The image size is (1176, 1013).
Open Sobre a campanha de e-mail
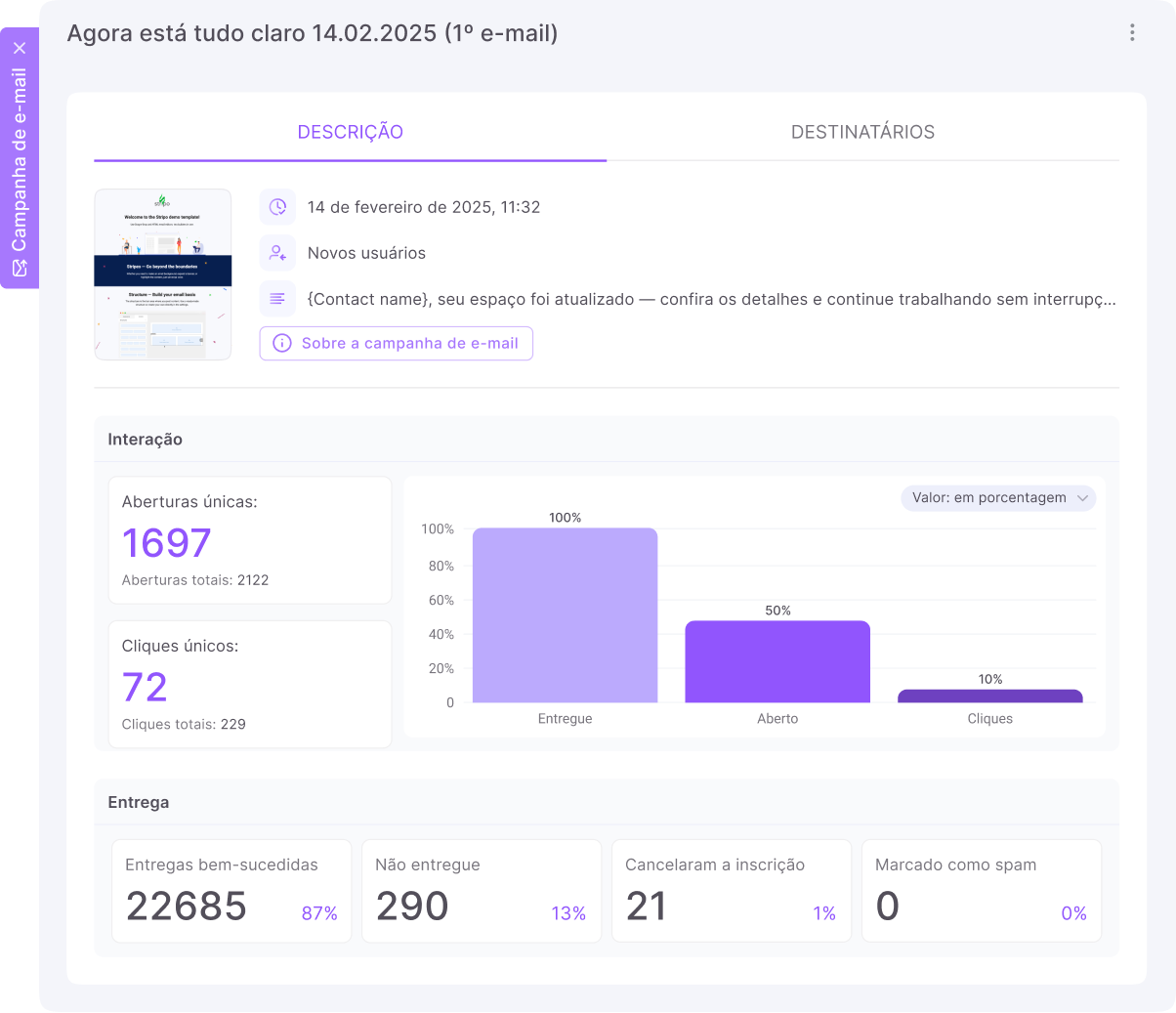396,343
